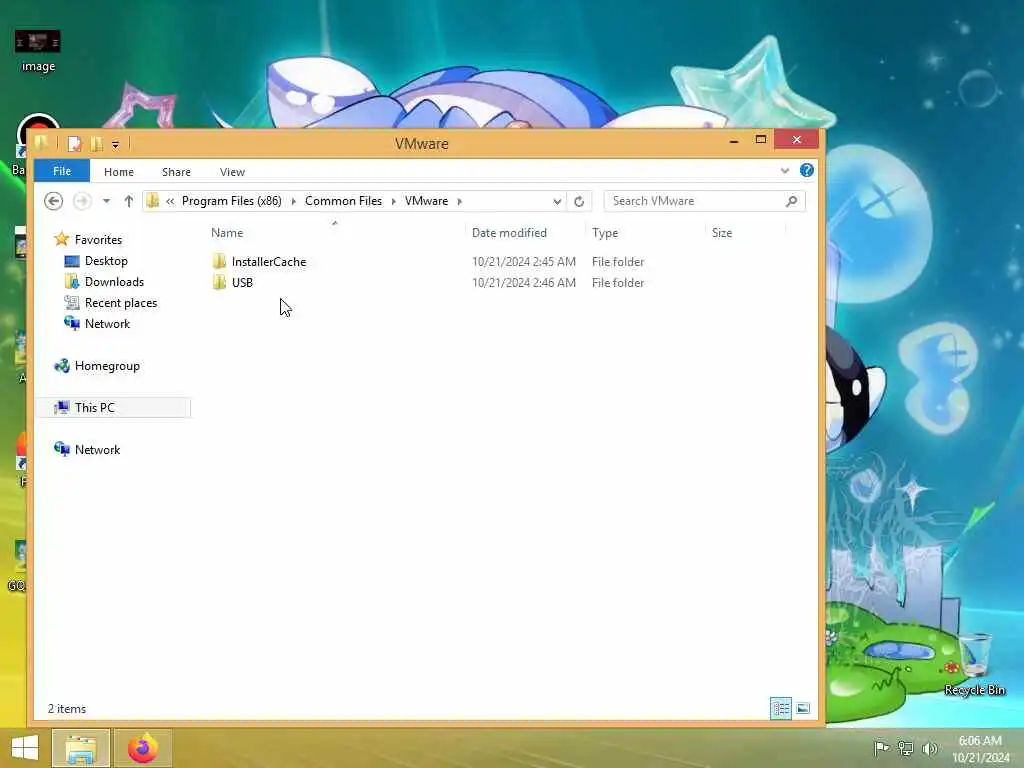Open Explorer Help question mark icon
The width and height of the screenshot is (1024, 768).
coord(807,170)
